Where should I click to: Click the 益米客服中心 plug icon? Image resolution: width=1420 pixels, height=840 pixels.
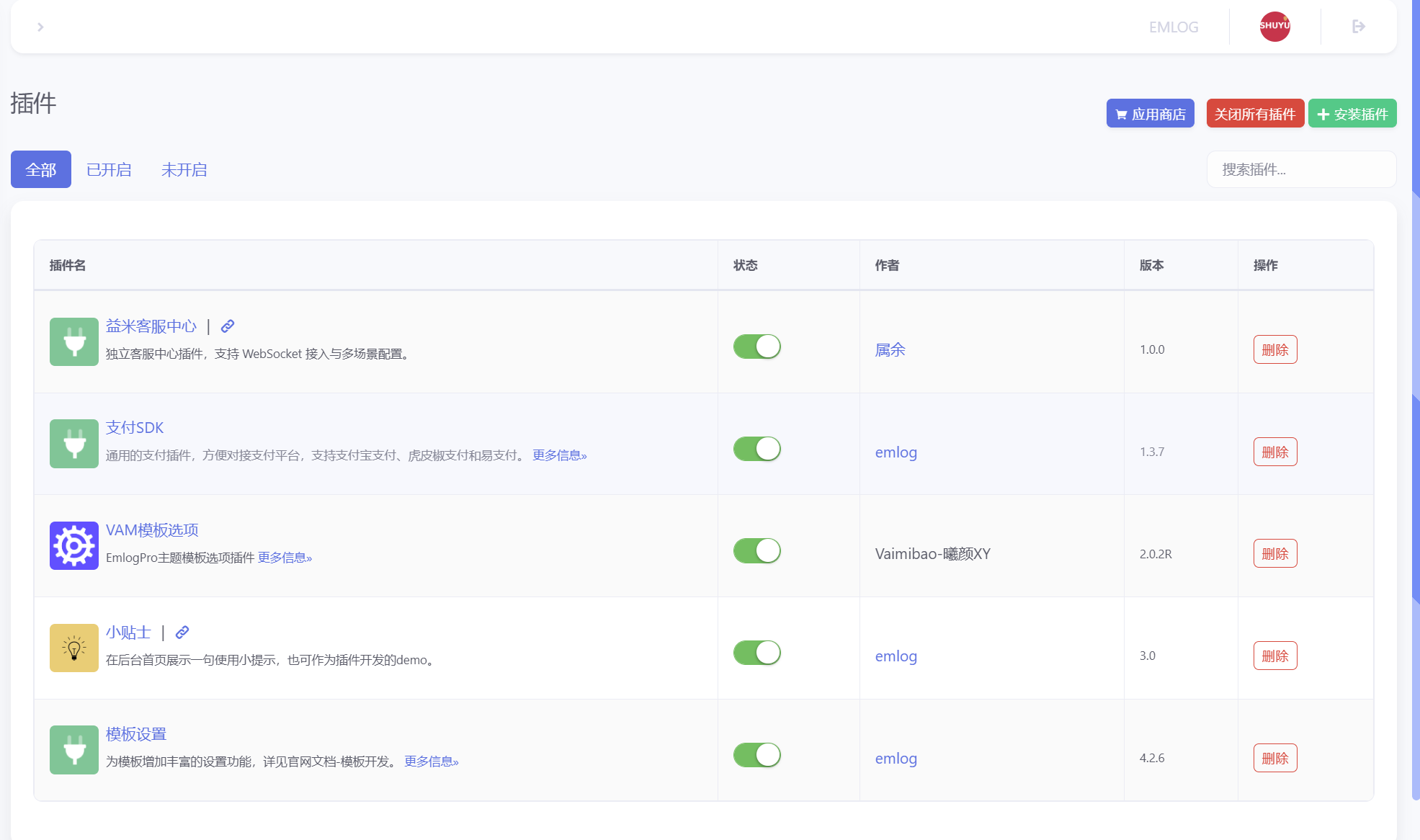pos(74,342)
